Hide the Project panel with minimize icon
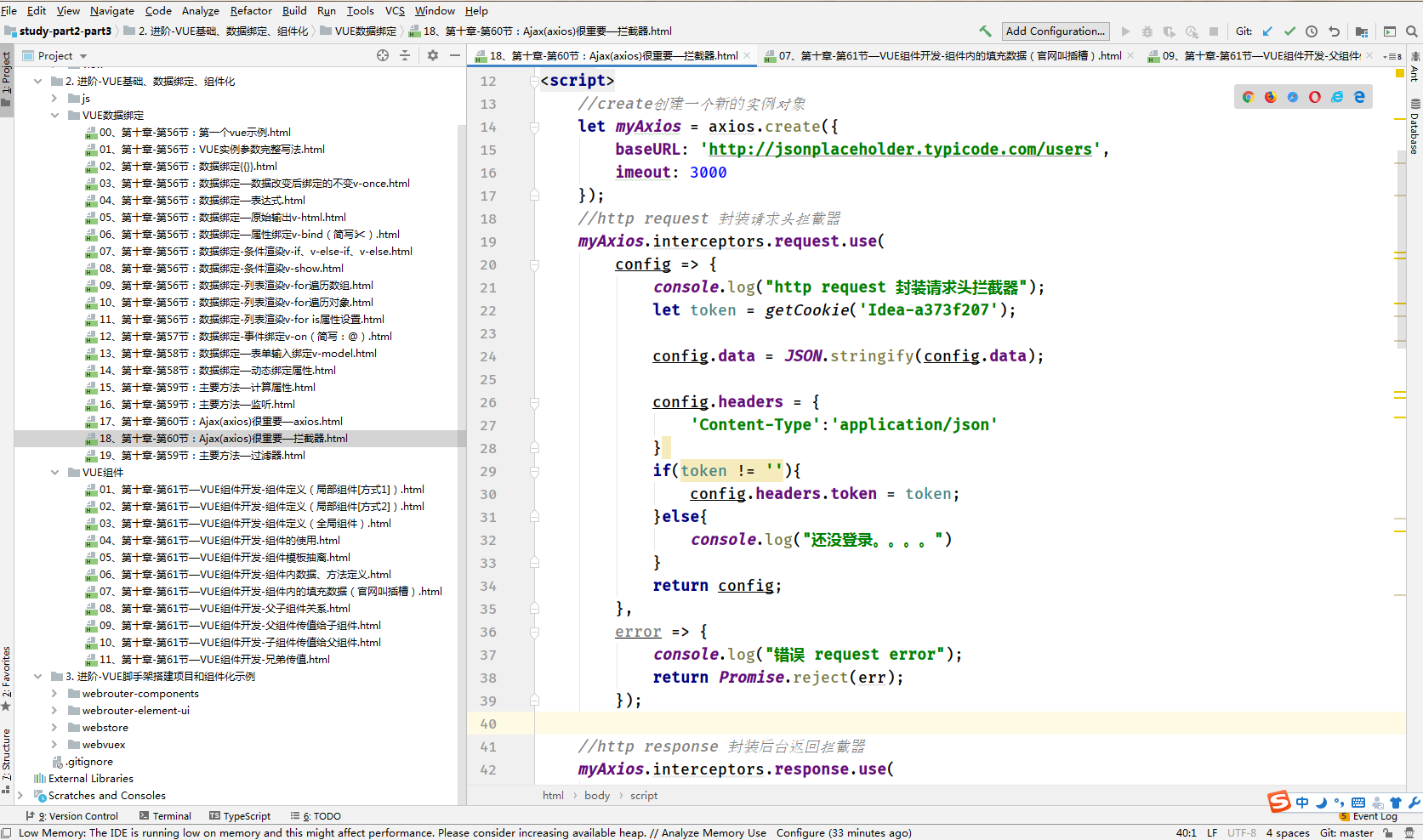The width and height of the screenshot is (1423, 840). [x=455, y=55]
